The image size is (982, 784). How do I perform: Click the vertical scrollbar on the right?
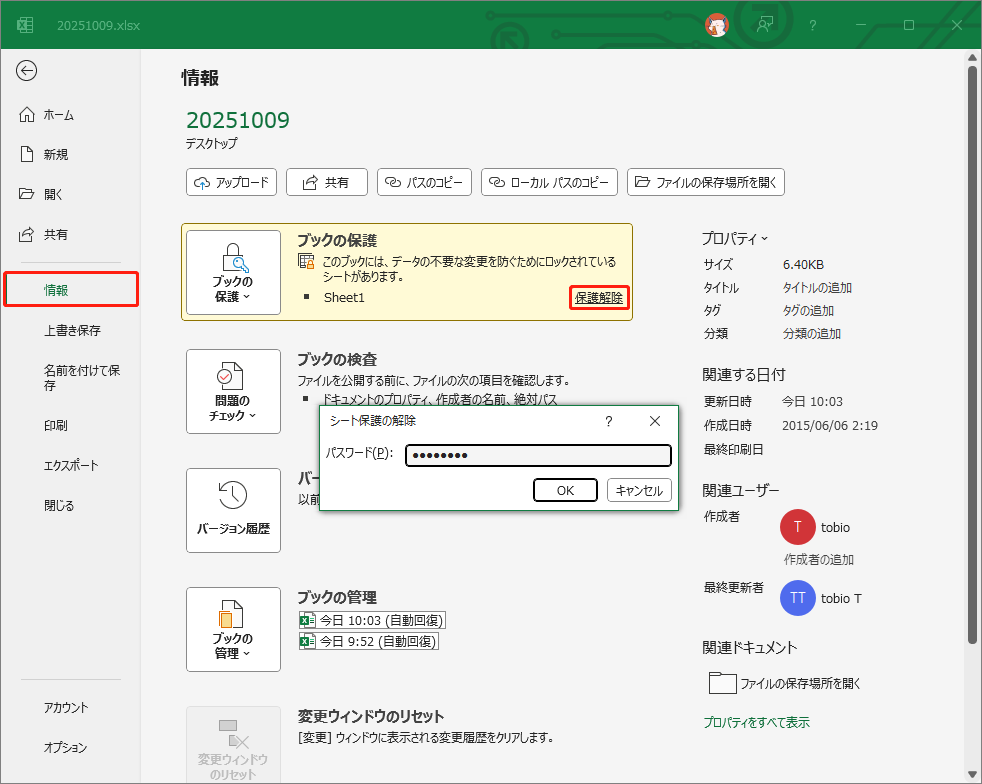coord(971,350)
